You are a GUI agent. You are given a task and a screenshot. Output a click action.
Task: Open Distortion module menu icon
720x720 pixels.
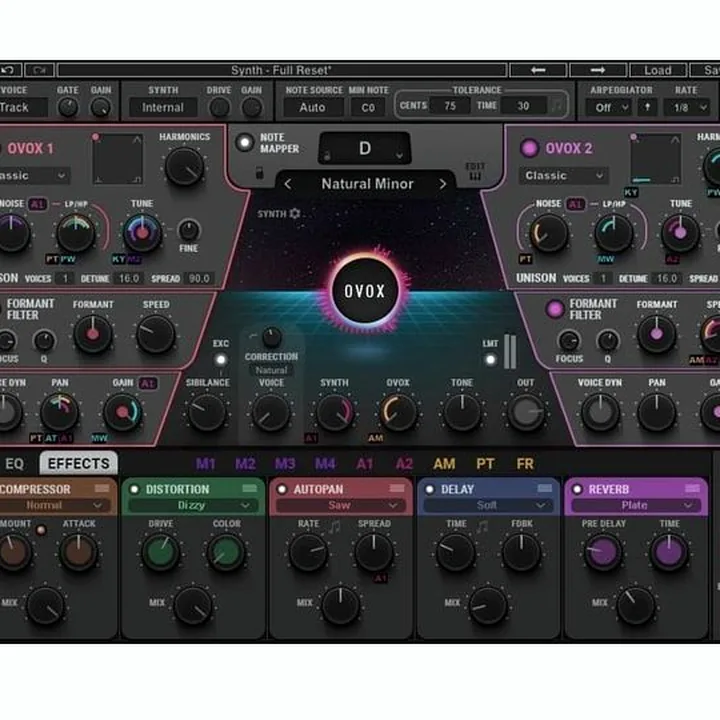point(249,489)
